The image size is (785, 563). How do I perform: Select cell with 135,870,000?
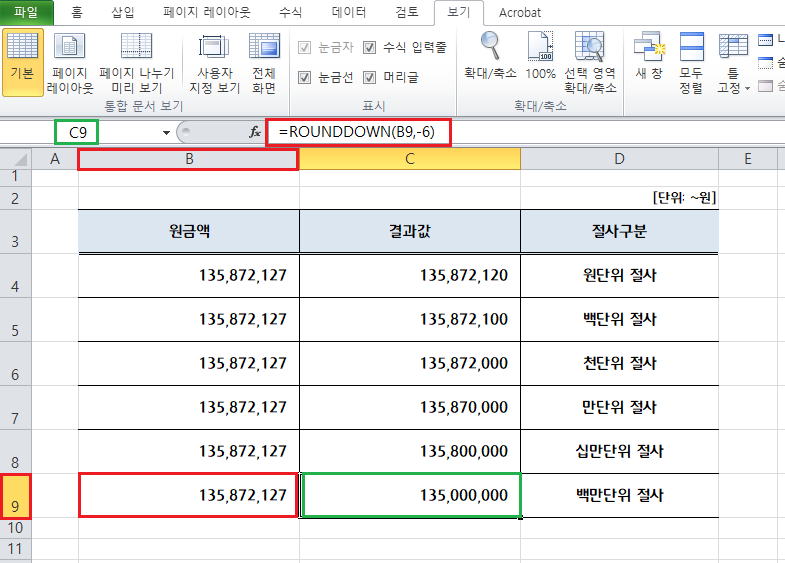tap(410, 408)
